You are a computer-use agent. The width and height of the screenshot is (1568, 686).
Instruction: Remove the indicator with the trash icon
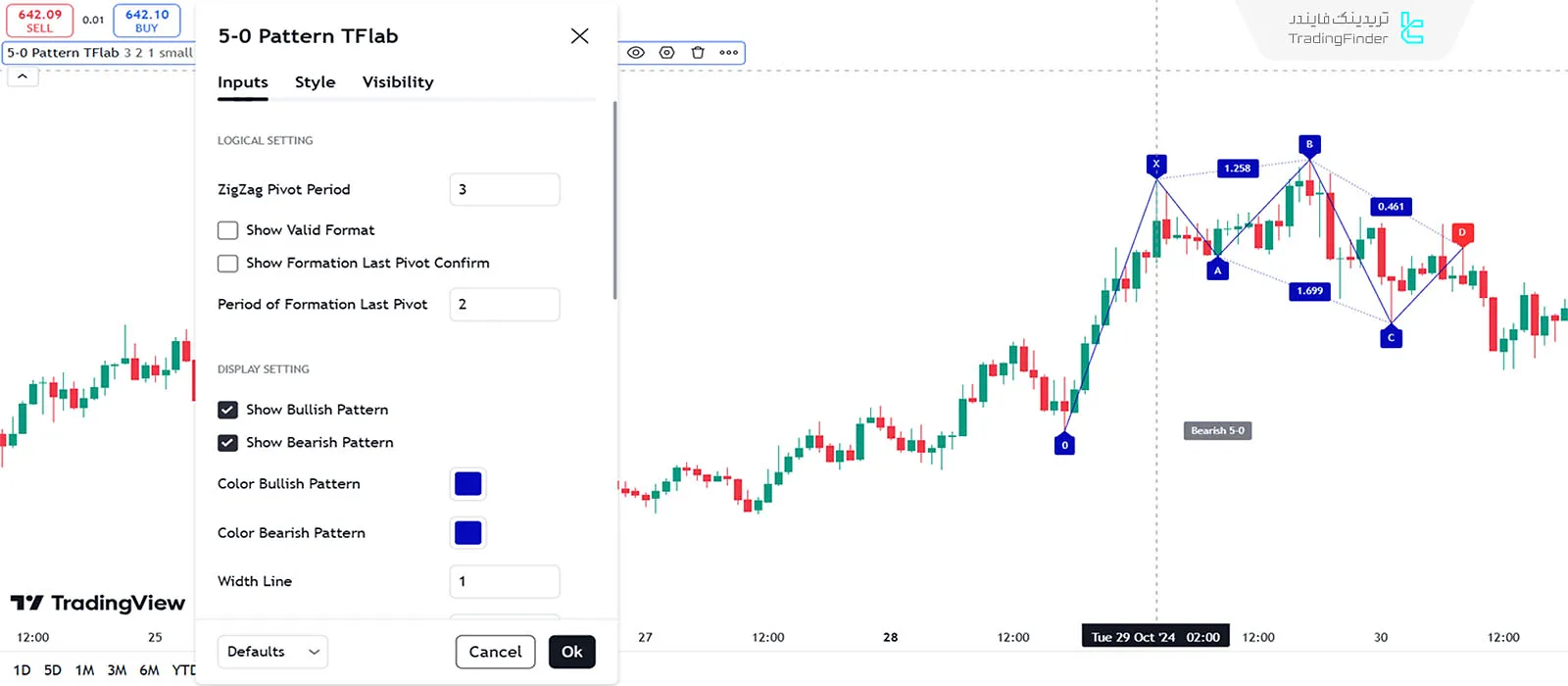pyautogui.click(x=698, y=53)
